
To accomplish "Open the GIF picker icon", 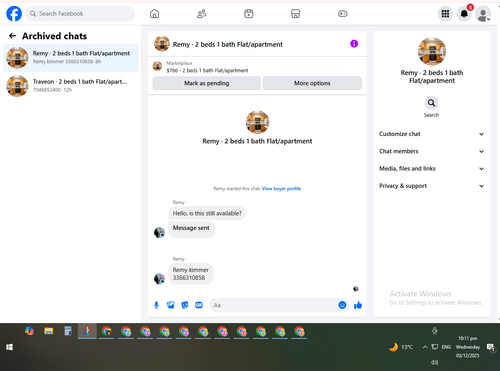I will 199,305.
